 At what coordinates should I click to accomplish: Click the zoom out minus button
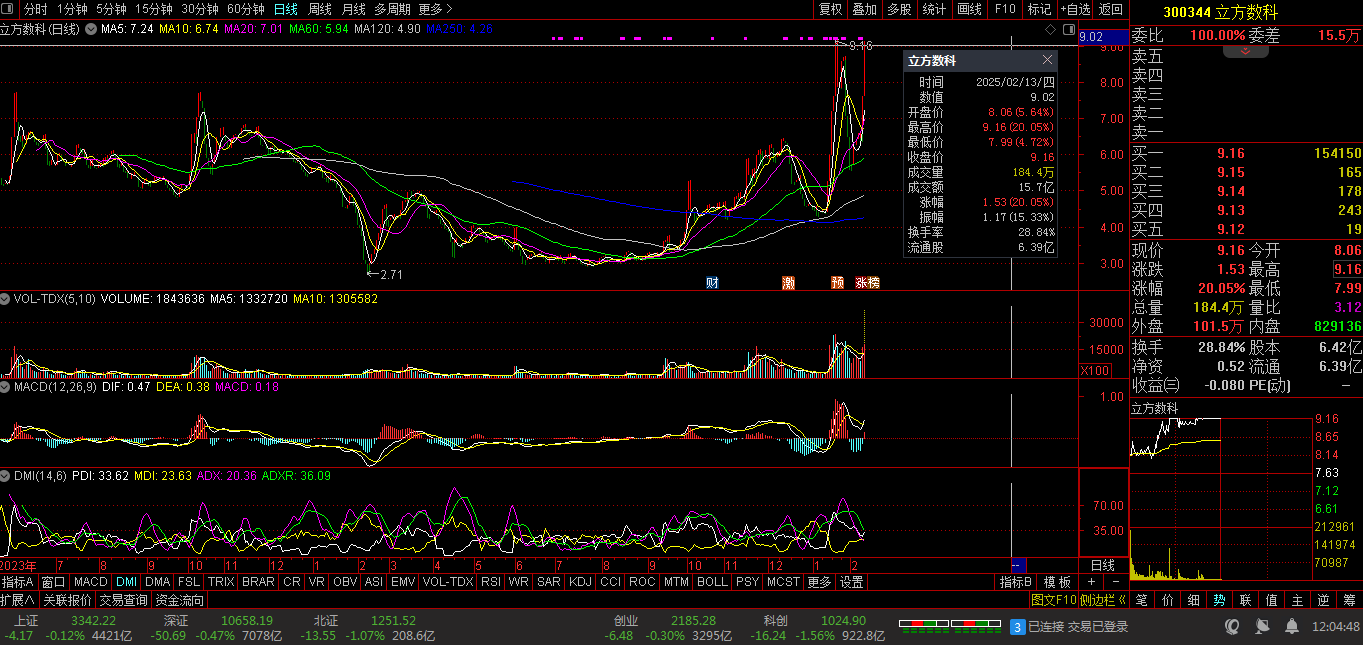pyautogui.click(x=1115, y=582)
